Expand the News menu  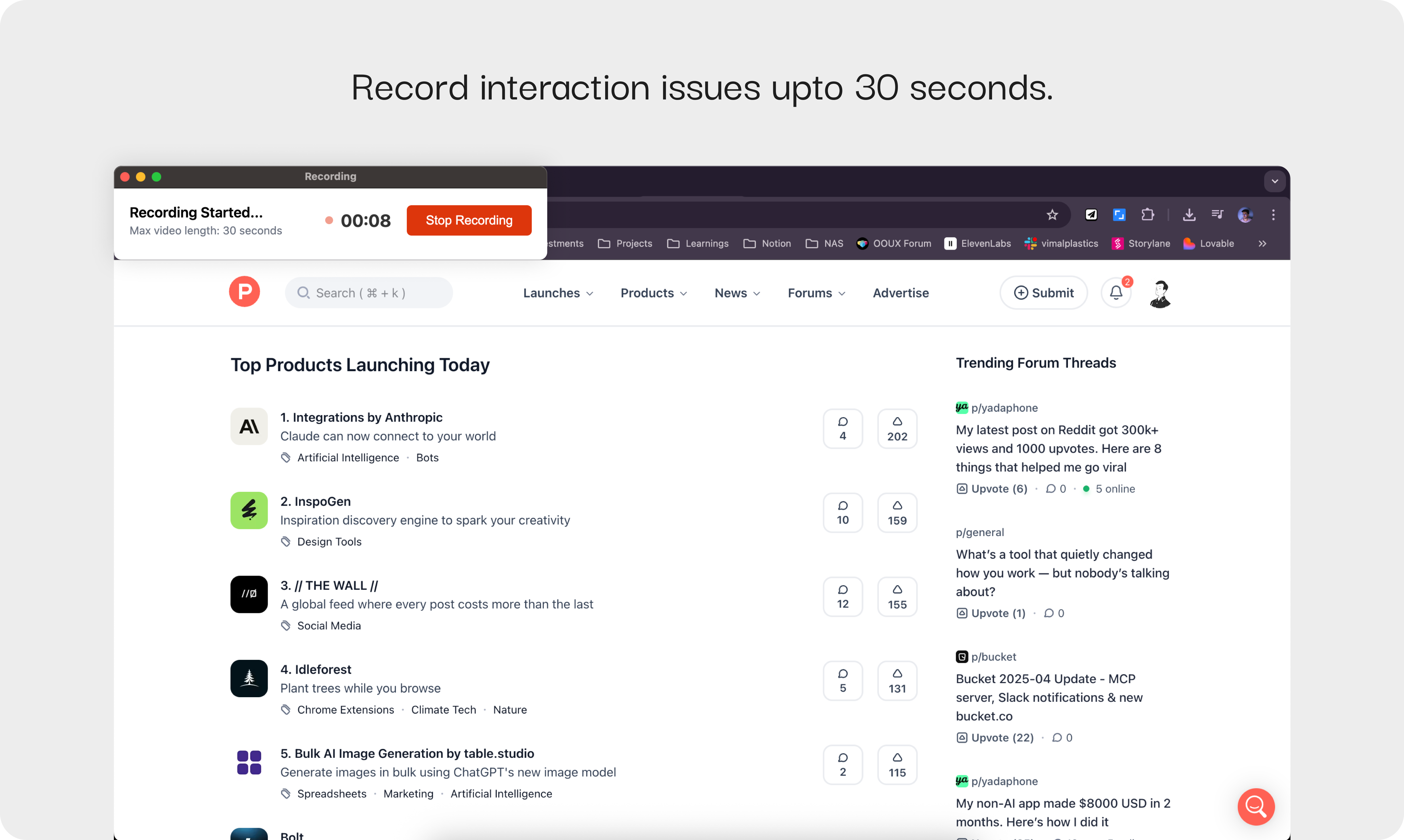(737, 293)
